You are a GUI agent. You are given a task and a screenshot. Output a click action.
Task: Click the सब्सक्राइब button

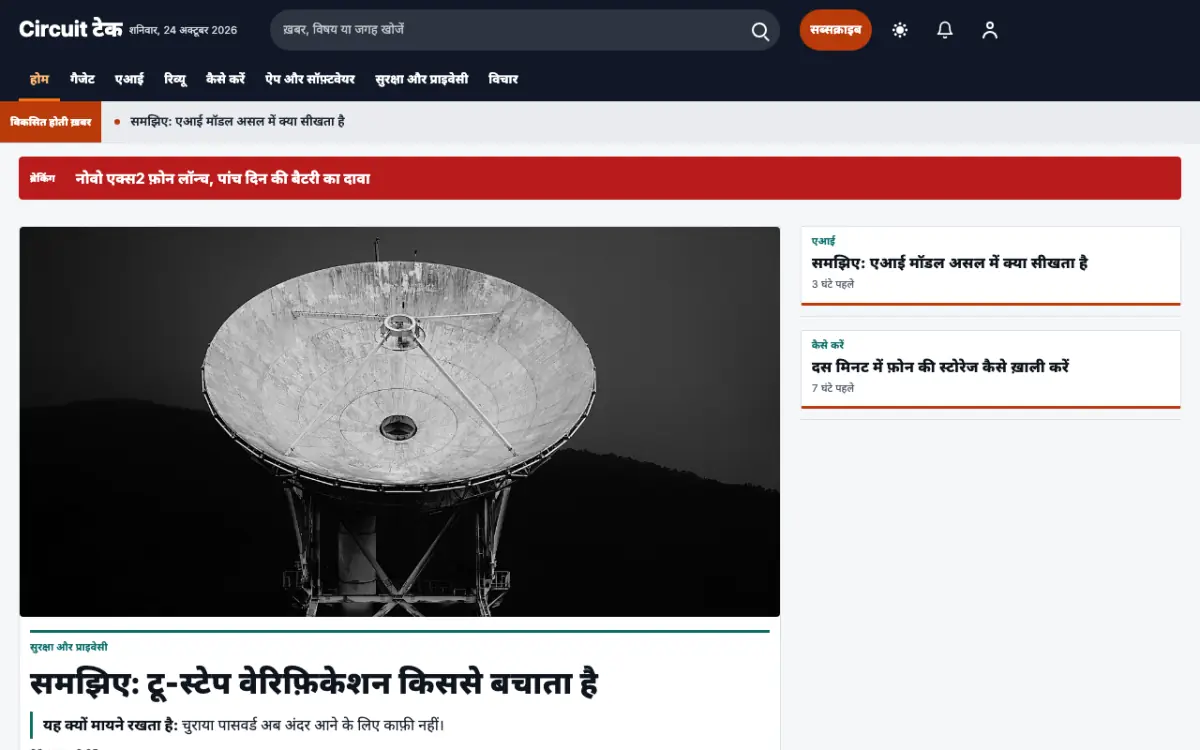[x=836, y=30]
